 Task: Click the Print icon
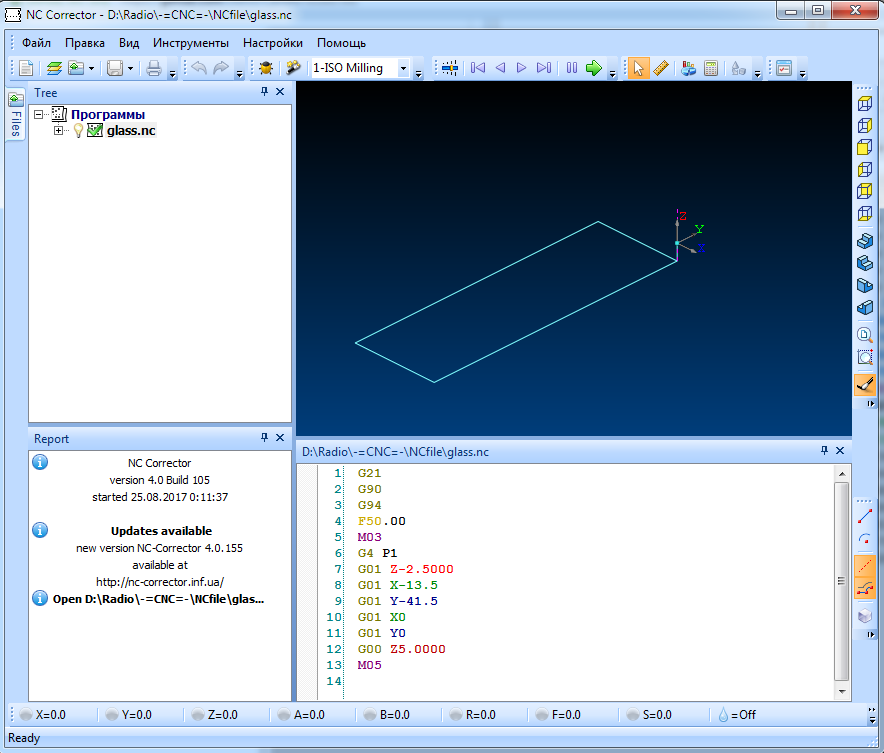tap(154, 68)
